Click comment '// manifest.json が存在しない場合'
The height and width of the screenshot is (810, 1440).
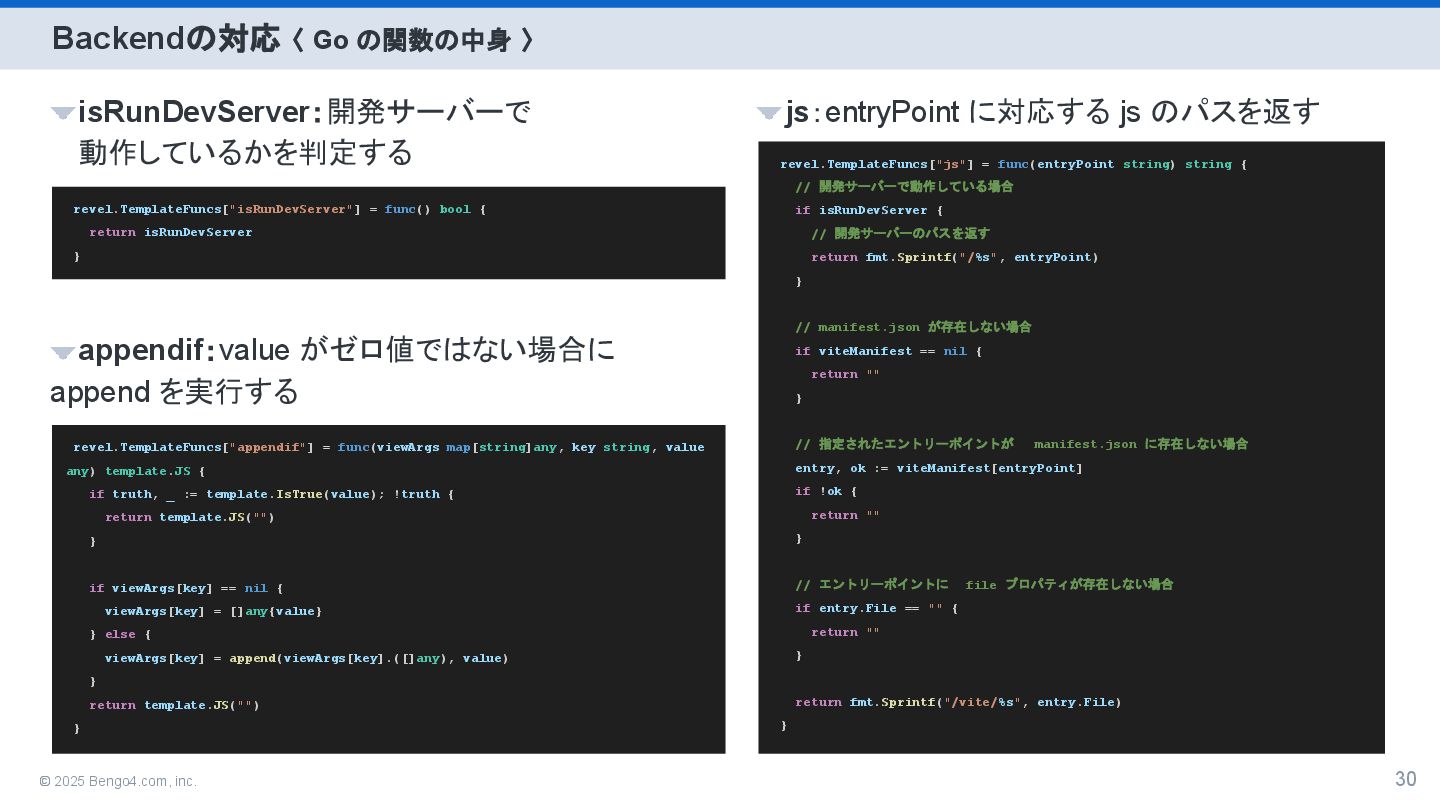pyautogui.click(x=913, y=327)
